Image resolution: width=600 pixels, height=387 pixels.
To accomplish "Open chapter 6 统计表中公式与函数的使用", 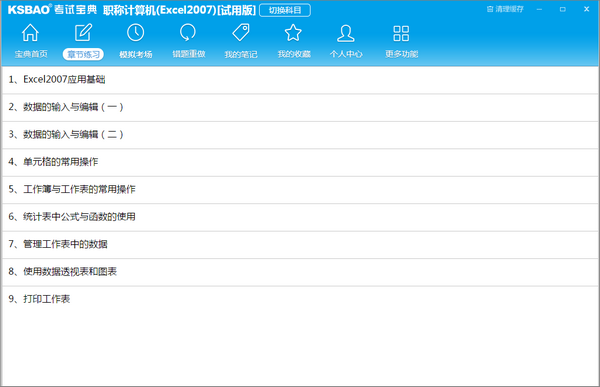I will (300, 217).
